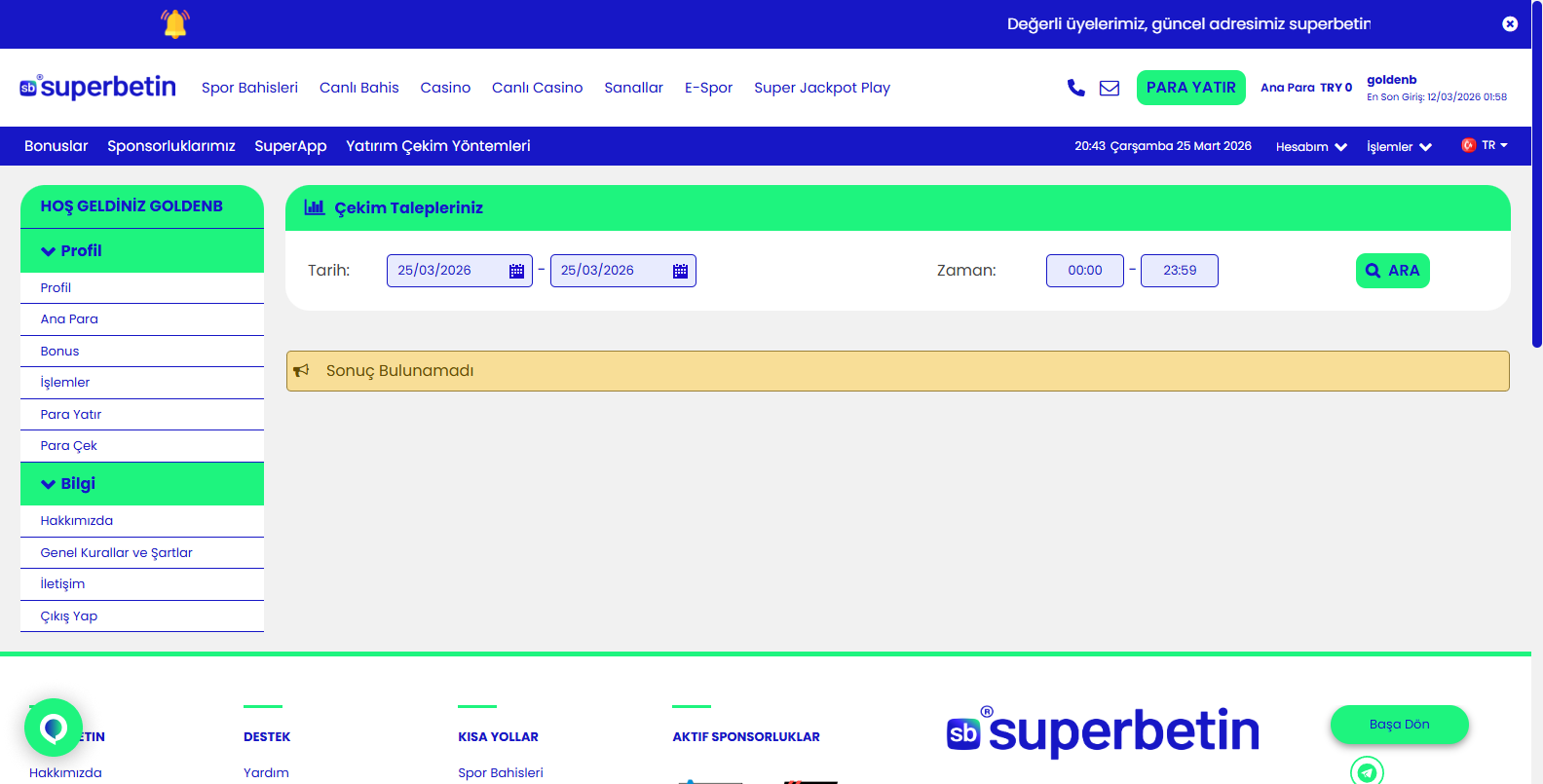The image size is (1543, 784).
Task: Open the Canlı Casino menu
Action: tap(537, 88)
